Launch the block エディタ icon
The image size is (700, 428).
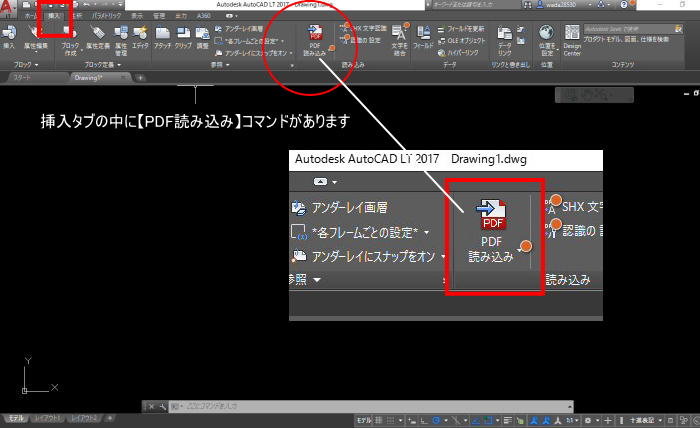coord(140,37)
